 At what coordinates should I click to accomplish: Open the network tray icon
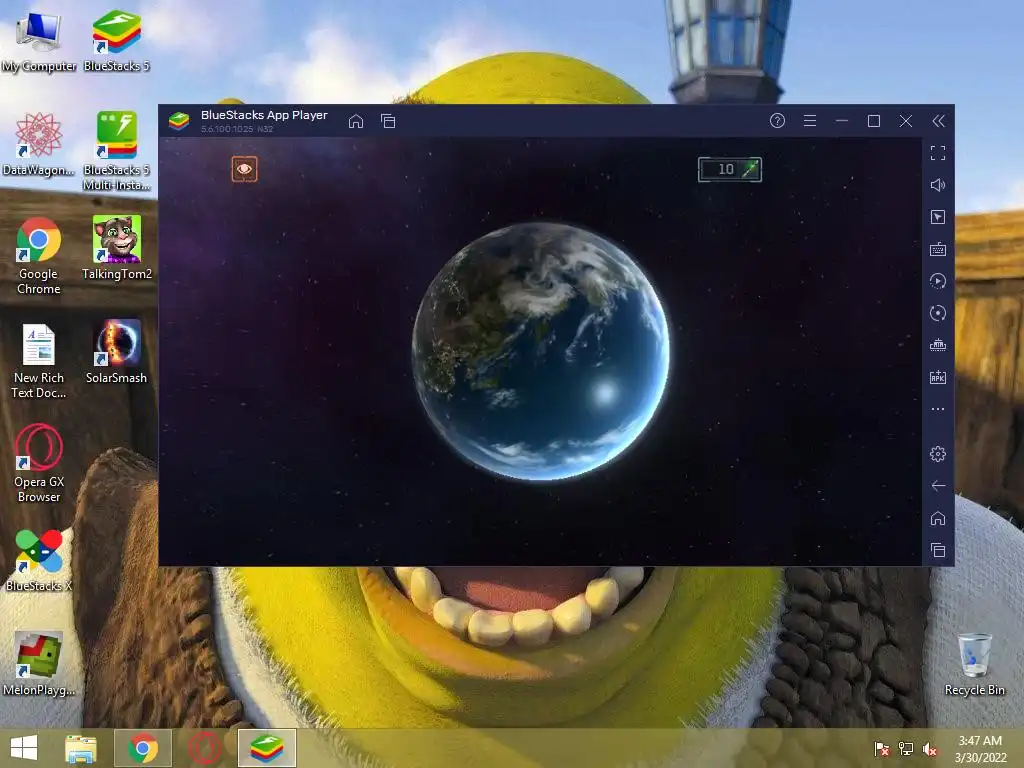[906, 748]
